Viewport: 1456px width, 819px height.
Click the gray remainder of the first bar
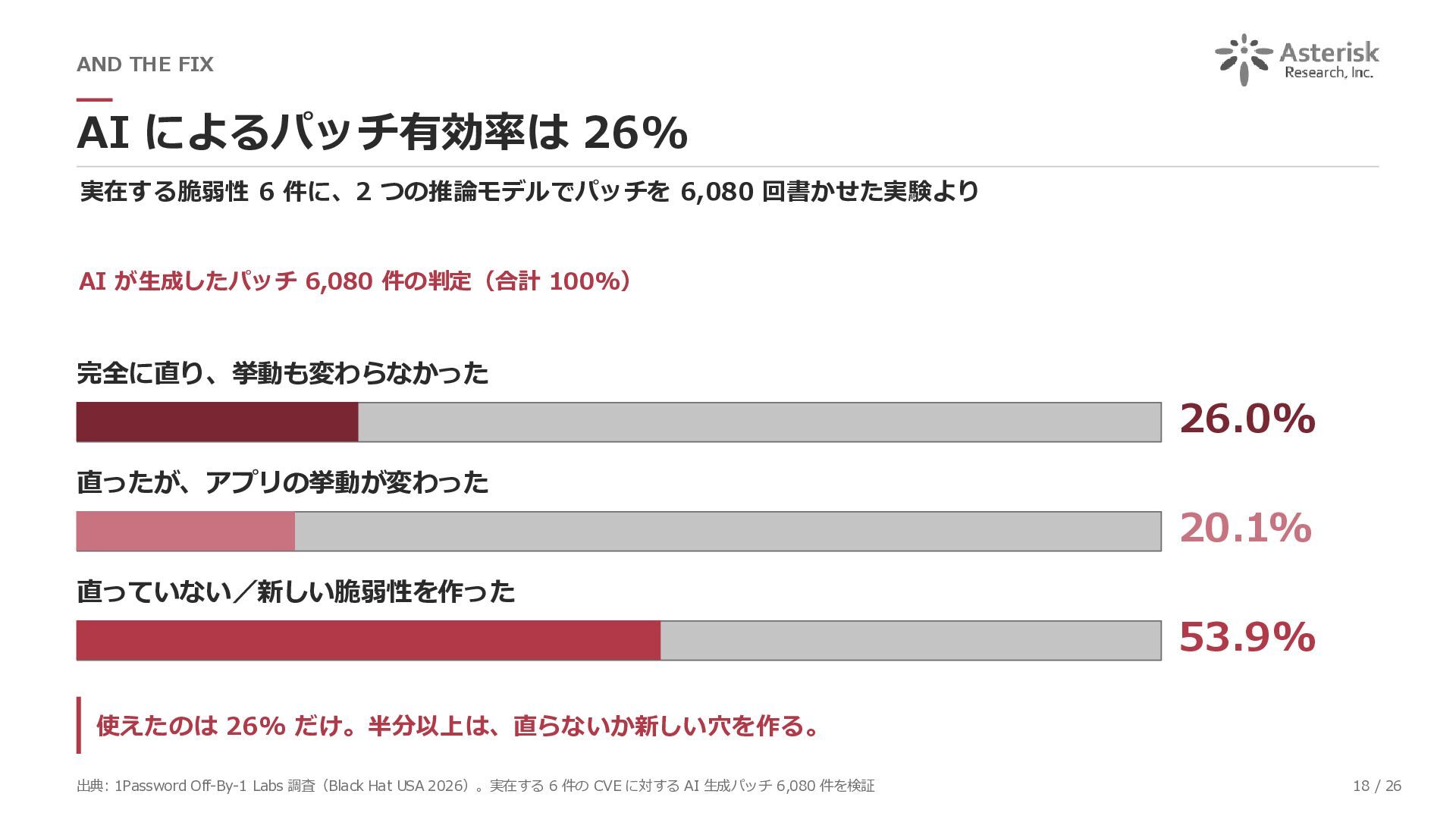pyautogui.click(x=760, y=422)
